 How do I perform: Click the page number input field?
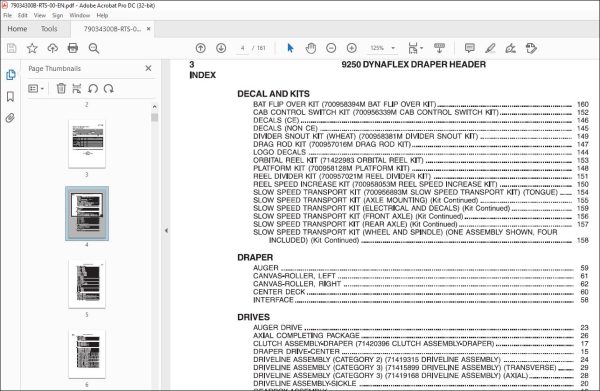pos(242,48)
